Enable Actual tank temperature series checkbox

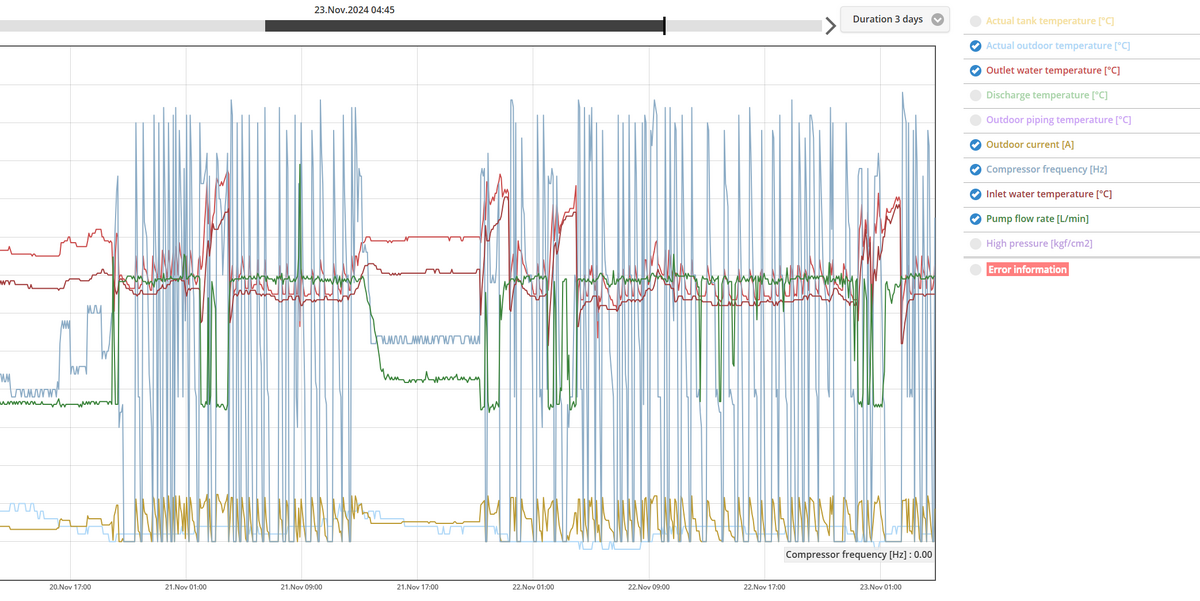(x=975, y=21)
